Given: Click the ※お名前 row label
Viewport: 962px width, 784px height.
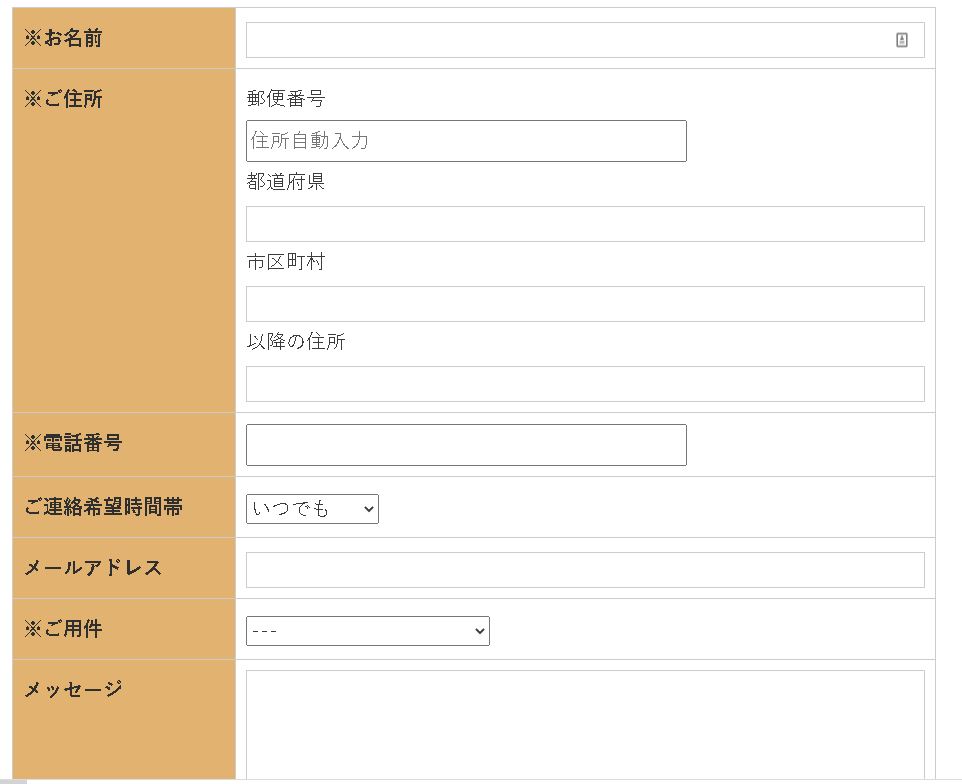Looking at the screenshot, I should coord(63,39).
